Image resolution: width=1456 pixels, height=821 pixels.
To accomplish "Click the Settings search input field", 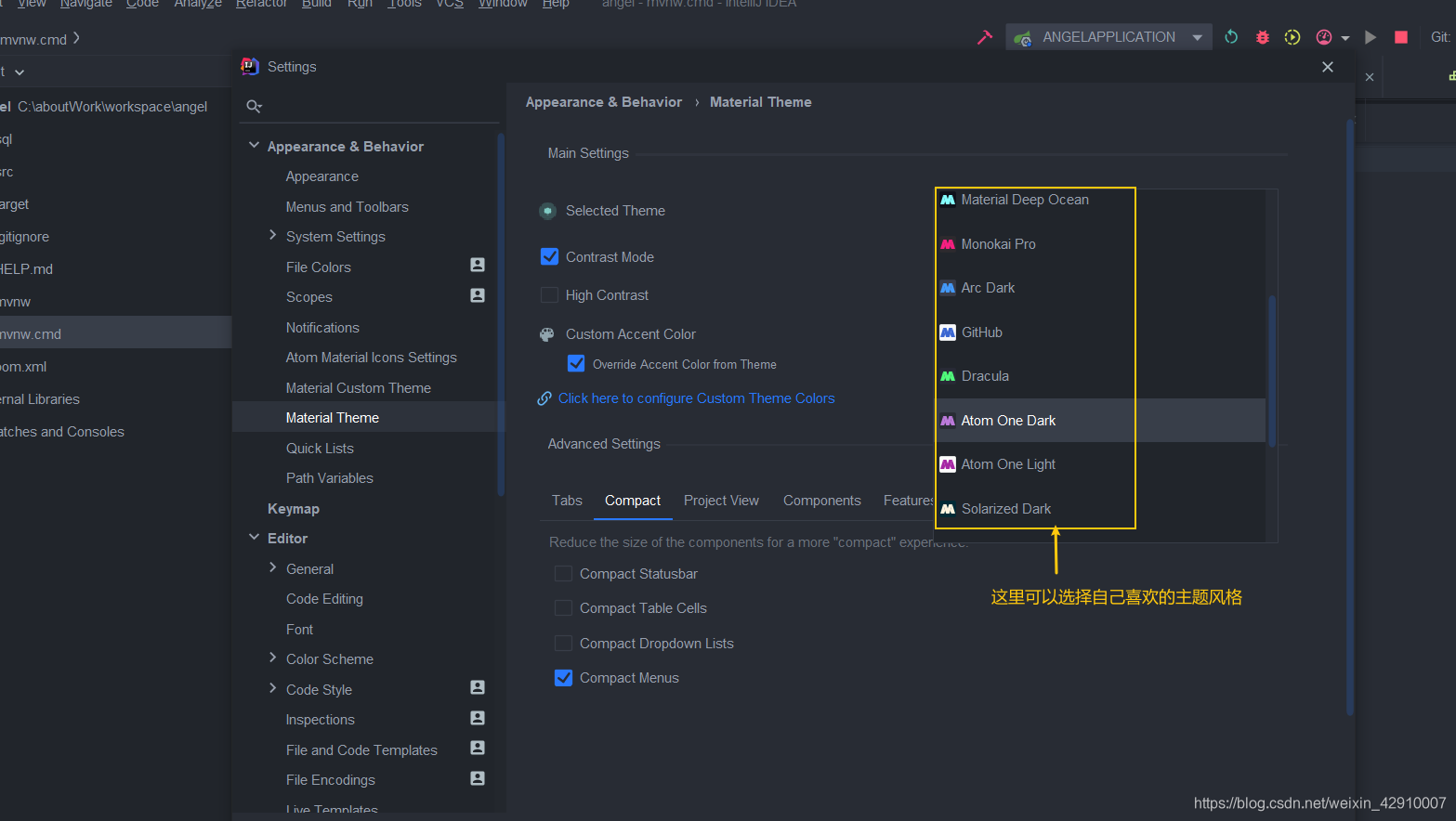I will [372, 107].
